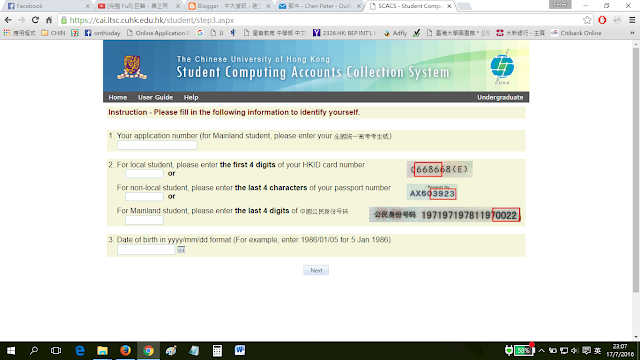The width and height of the screenshot is (640, 360).
Task: Click the HKID sample image
Action: (x=440, y=169)
